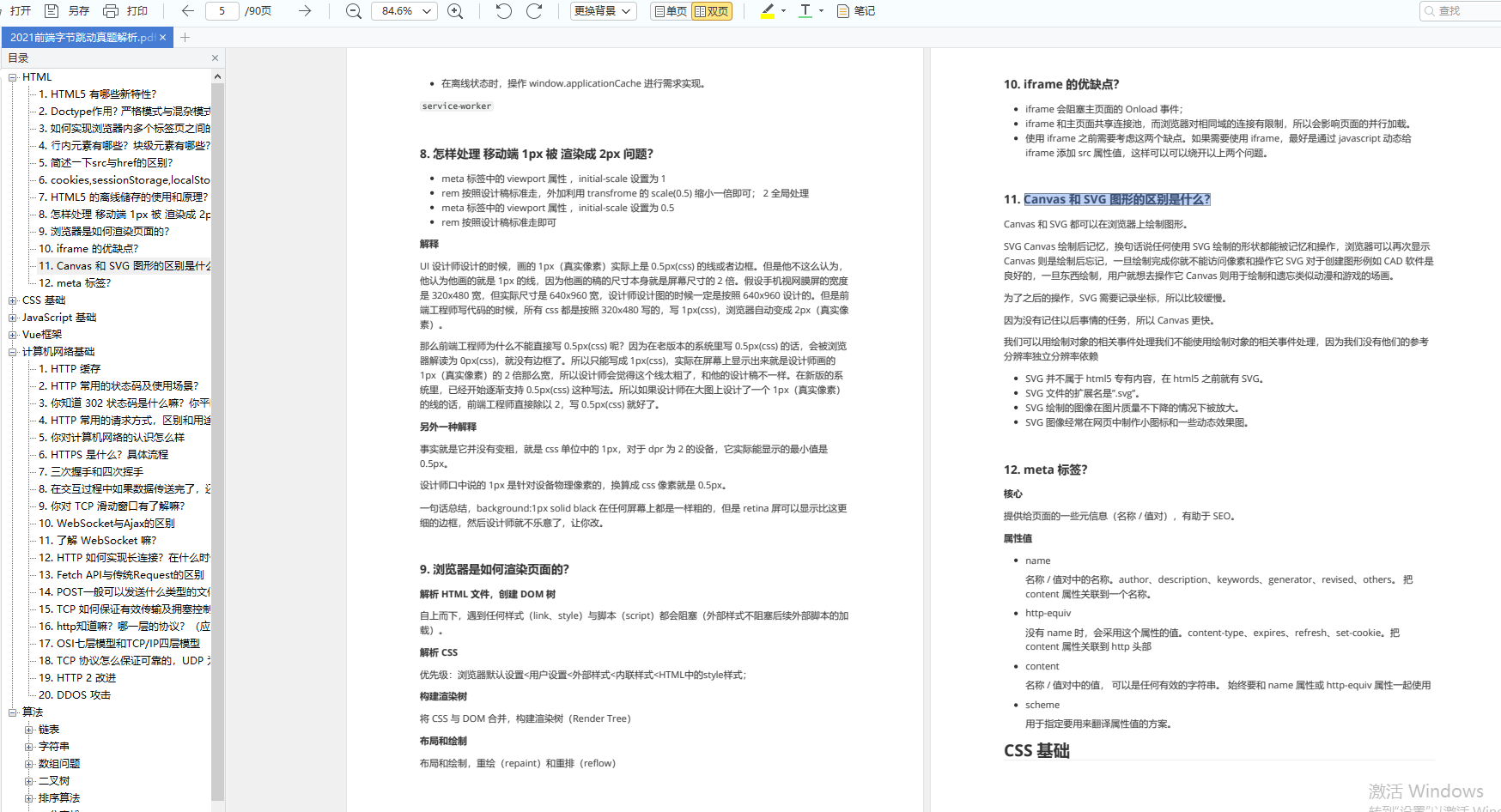Switch to 双页 double page view
1501x812 pixels.
click(712, 11)
